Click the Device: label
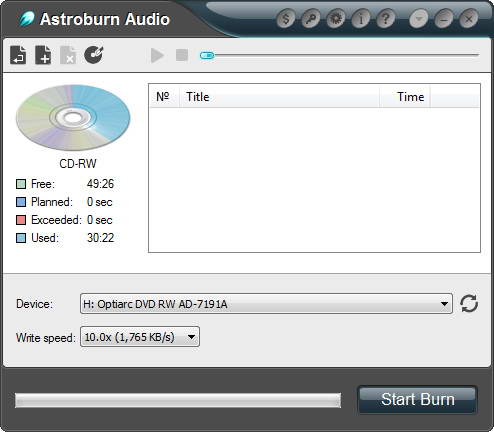The width and height of the screenshot is (494, 432). point(34,304)
